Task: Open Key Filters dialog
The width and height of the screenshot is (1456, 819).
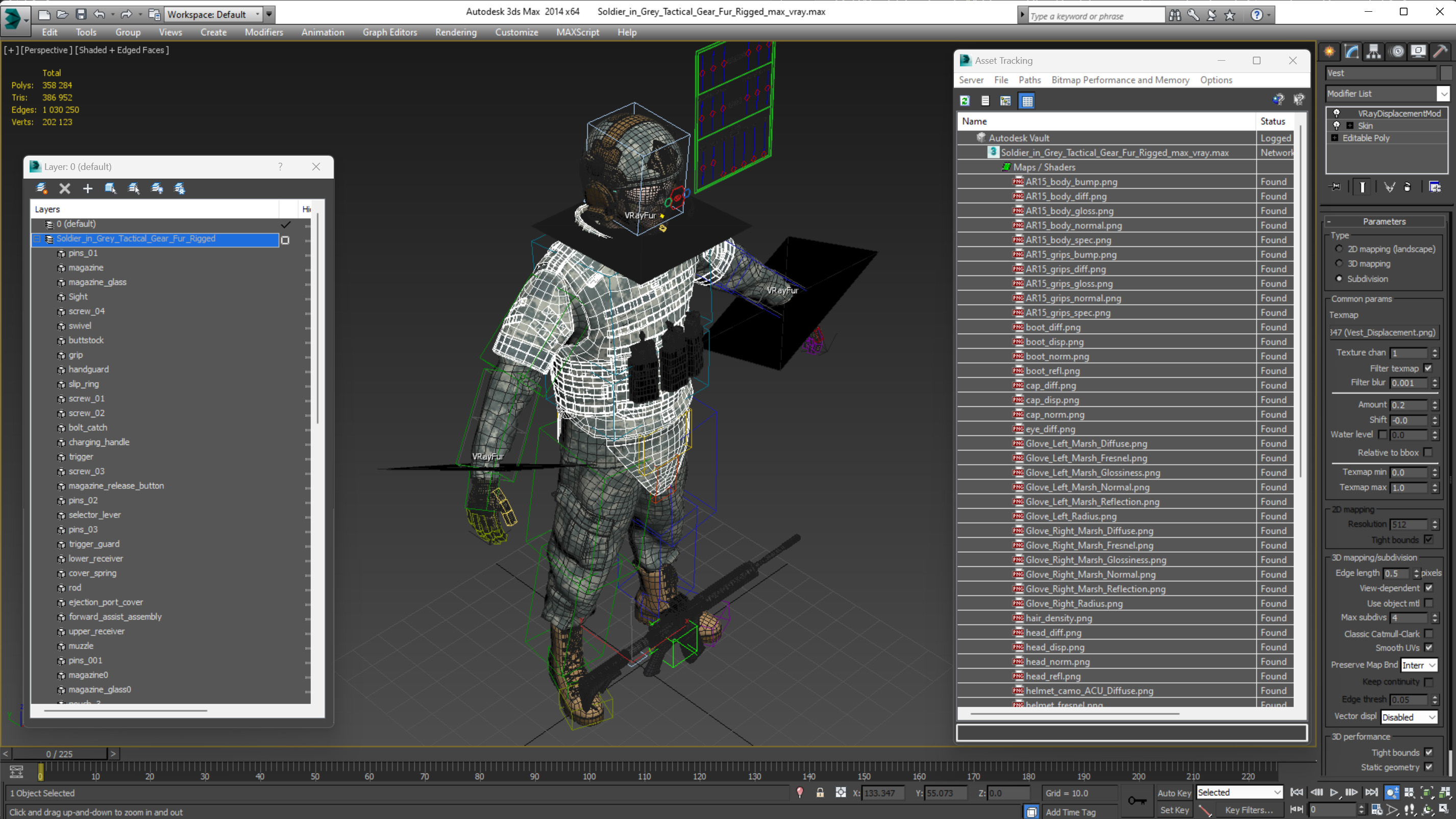Action: (x=1249, y=810)
